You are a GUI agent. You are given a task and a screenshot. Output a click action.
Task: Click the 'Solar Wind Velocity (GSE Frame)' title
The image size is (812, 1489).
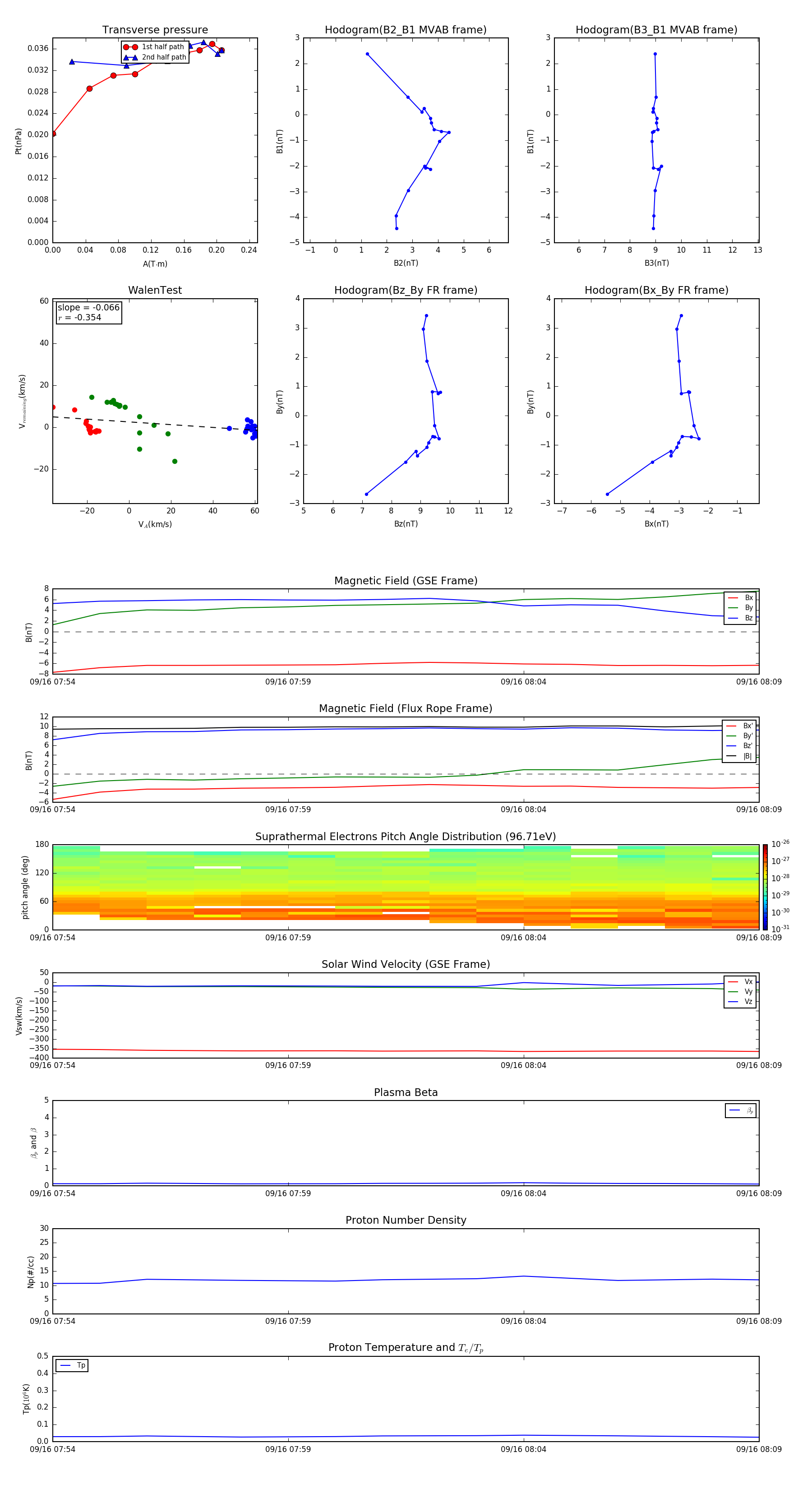(x=406, y=964)
